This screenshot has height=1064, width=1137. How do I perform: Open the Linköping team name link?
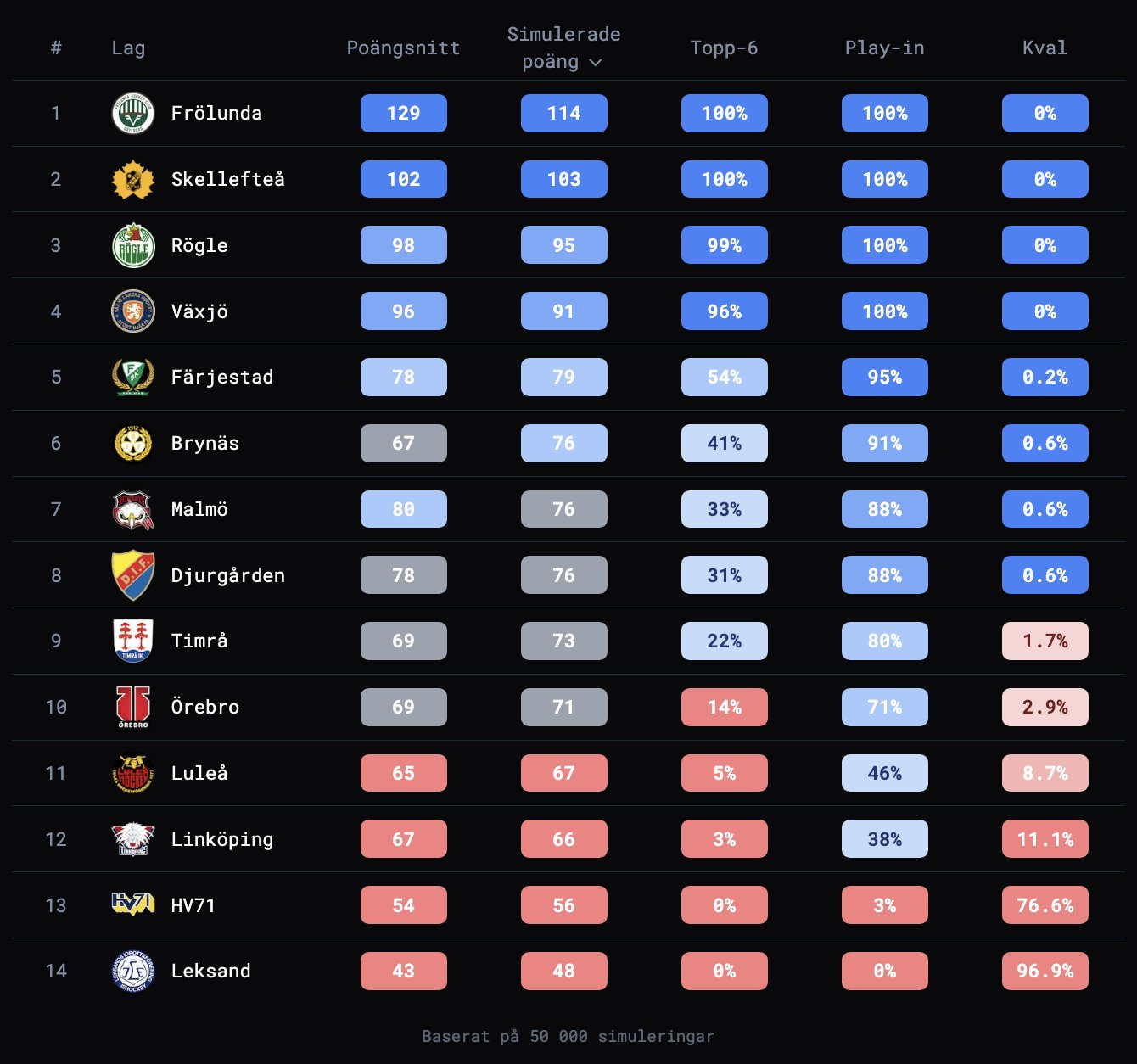[x=222, y=839]
